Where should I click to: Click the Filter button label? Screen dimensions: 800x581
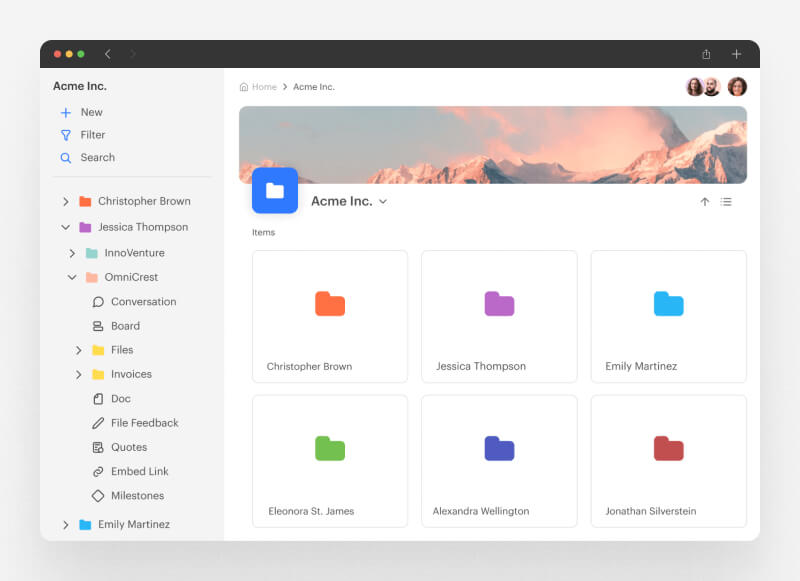coord(93,135)
